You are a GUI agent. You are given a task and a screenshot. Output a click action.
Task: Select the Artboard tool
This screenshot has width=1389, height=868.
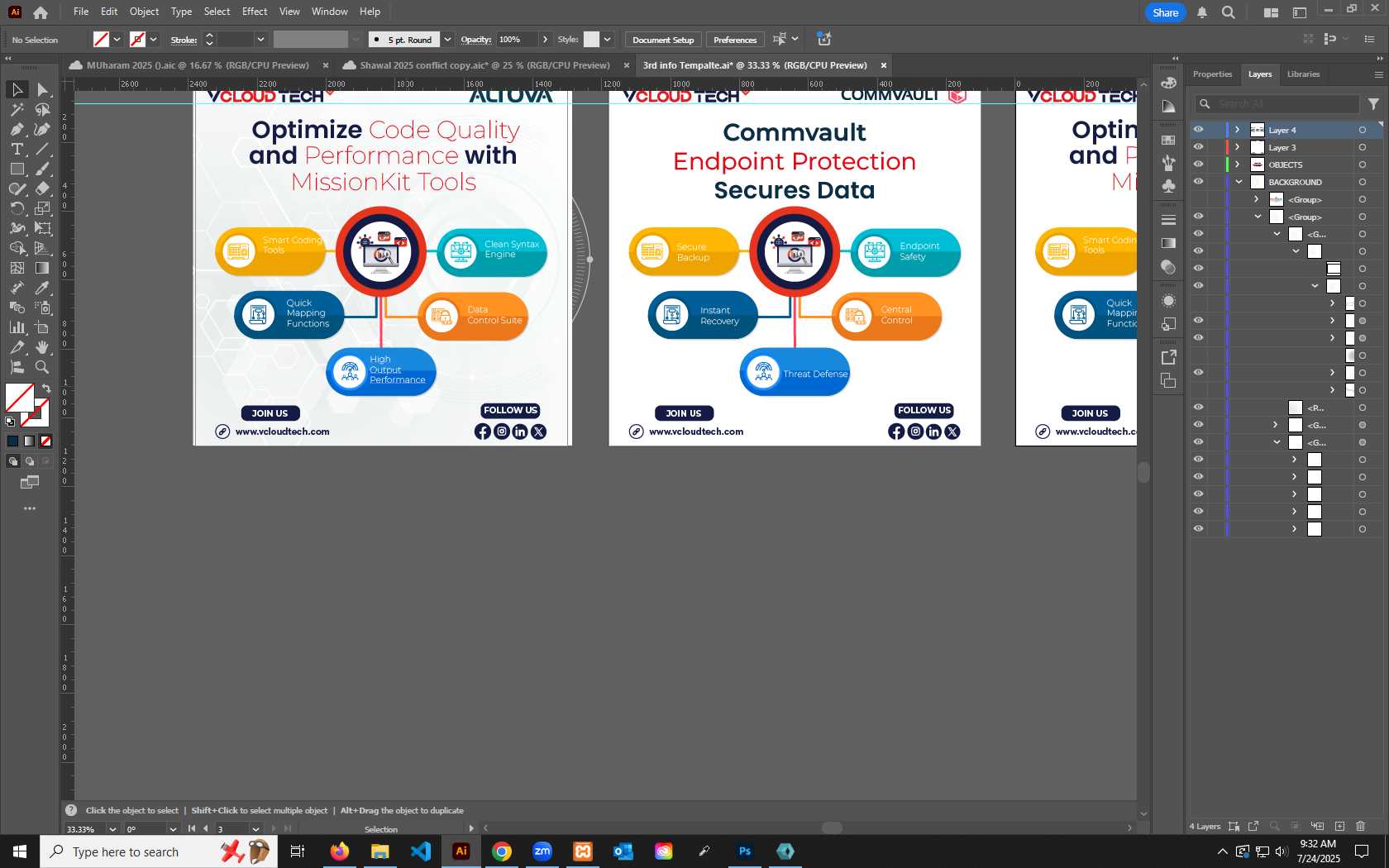(x=42, y=327)
